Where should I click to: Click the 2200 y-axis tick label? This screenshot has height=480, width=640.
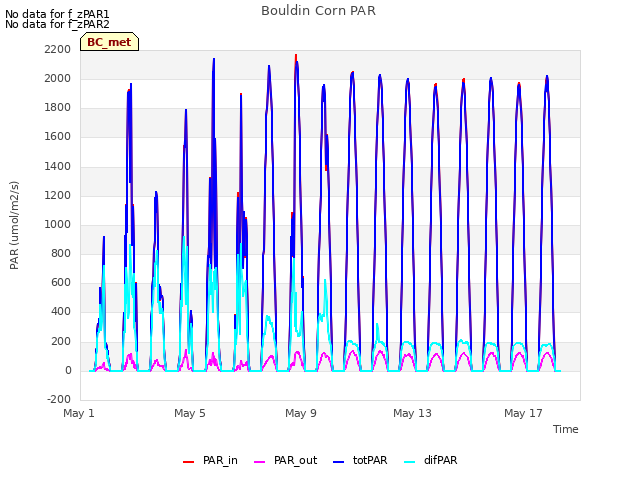(58, 49)
